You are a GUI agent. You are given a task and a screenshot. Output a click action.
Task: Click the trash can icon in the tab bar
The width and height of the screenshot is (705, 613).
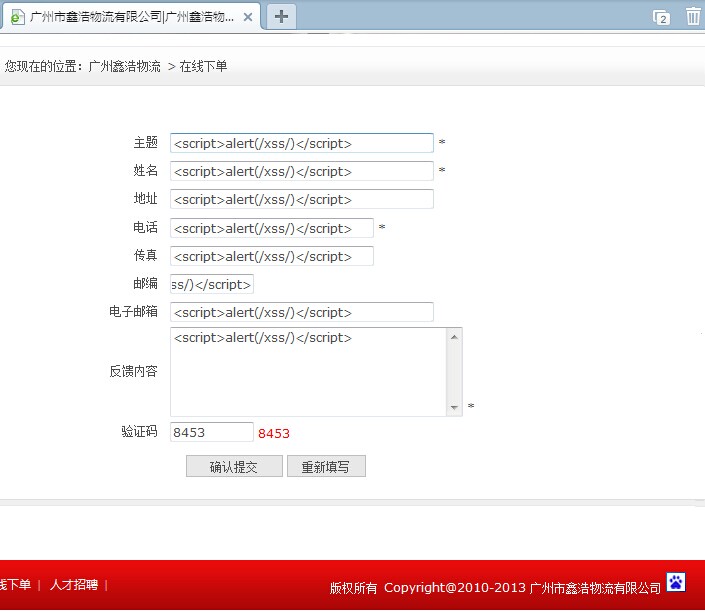693,17
